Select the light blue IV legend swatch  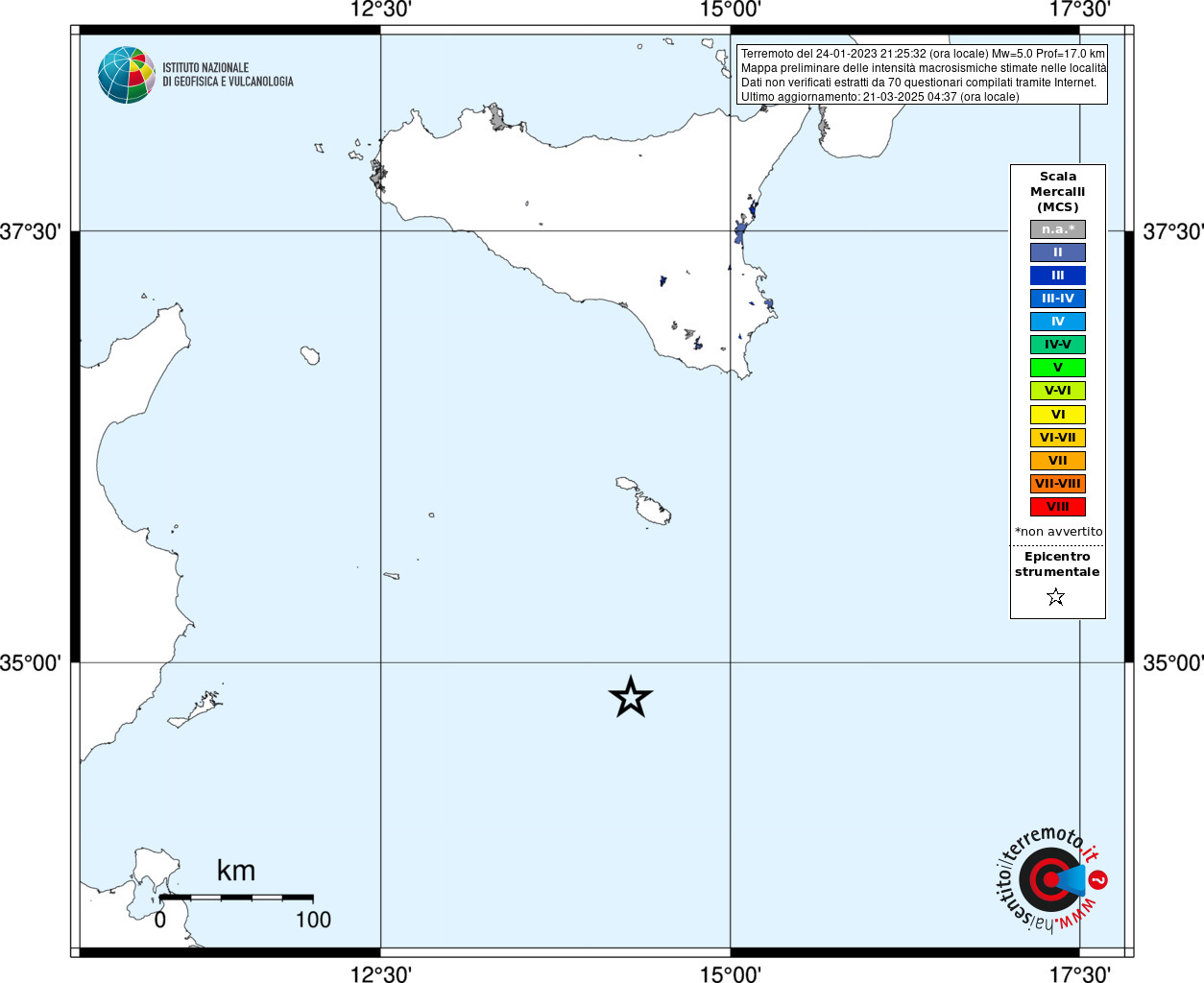[1058, 322]
